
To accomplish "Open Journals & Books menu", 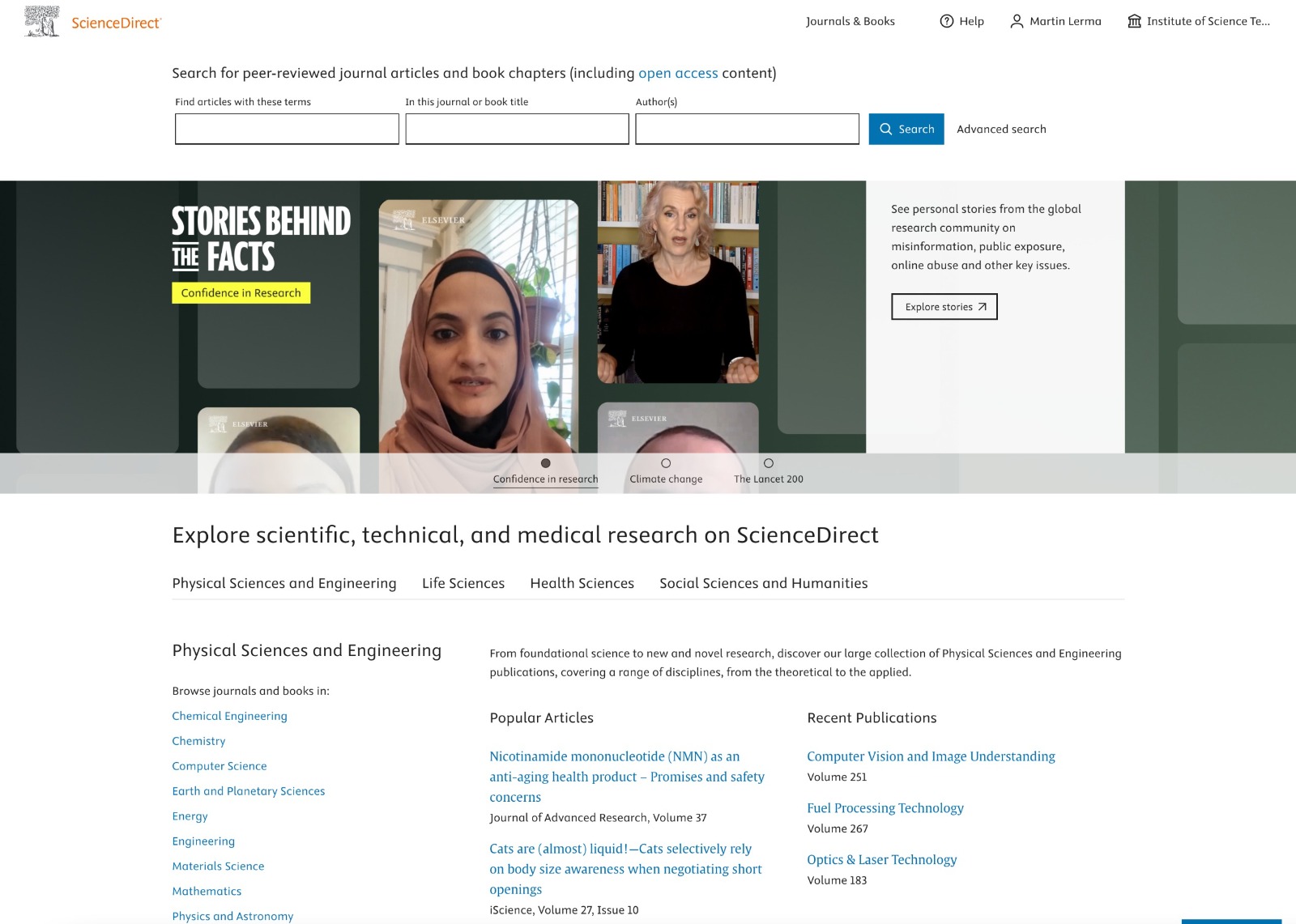I will pos(850,21).
